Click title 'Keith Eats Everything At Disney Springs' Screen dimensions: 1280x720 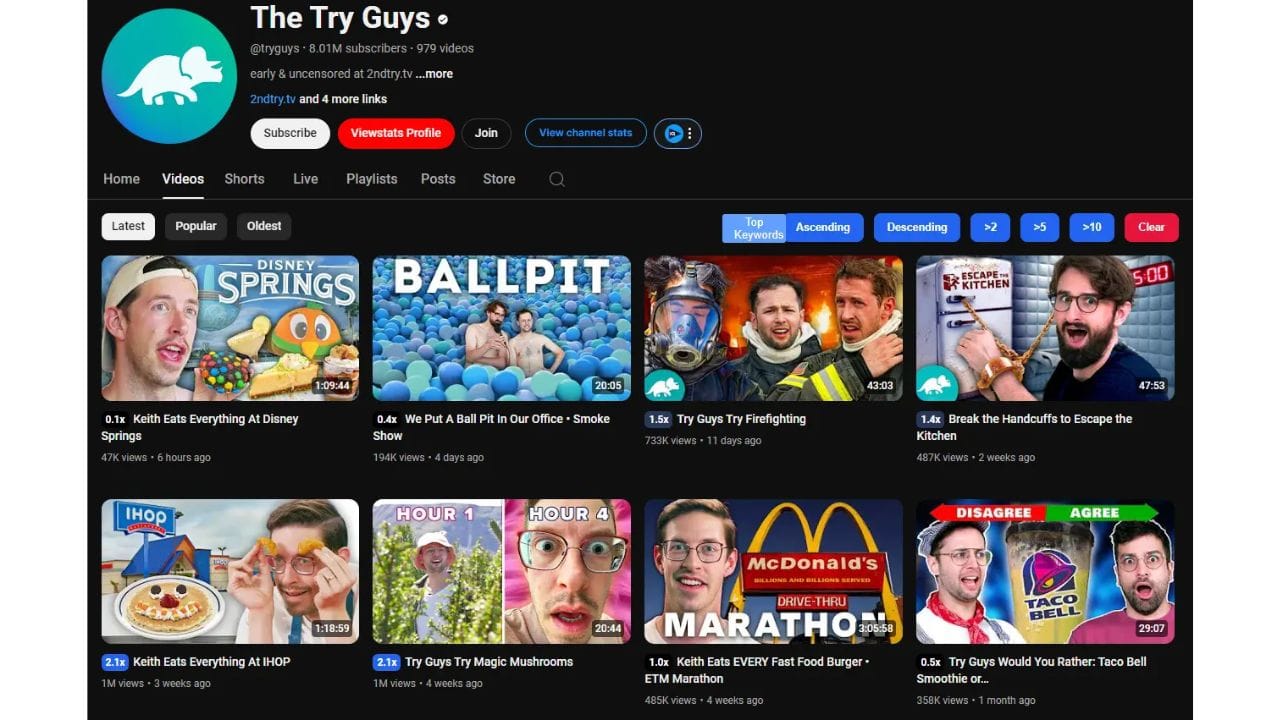200,427
